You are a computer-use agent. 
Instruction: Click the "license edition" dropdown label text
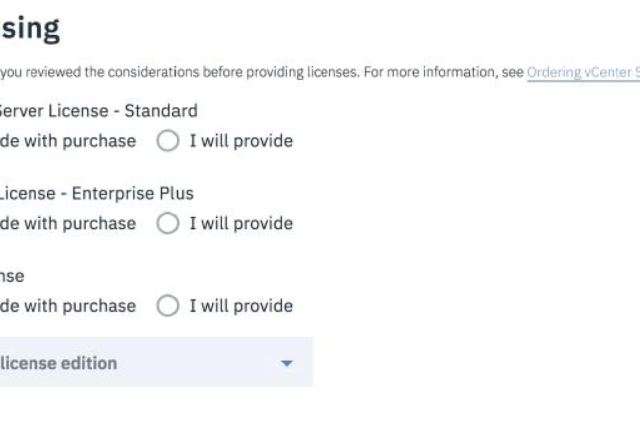pyautogui.click(x=58, y=363)
